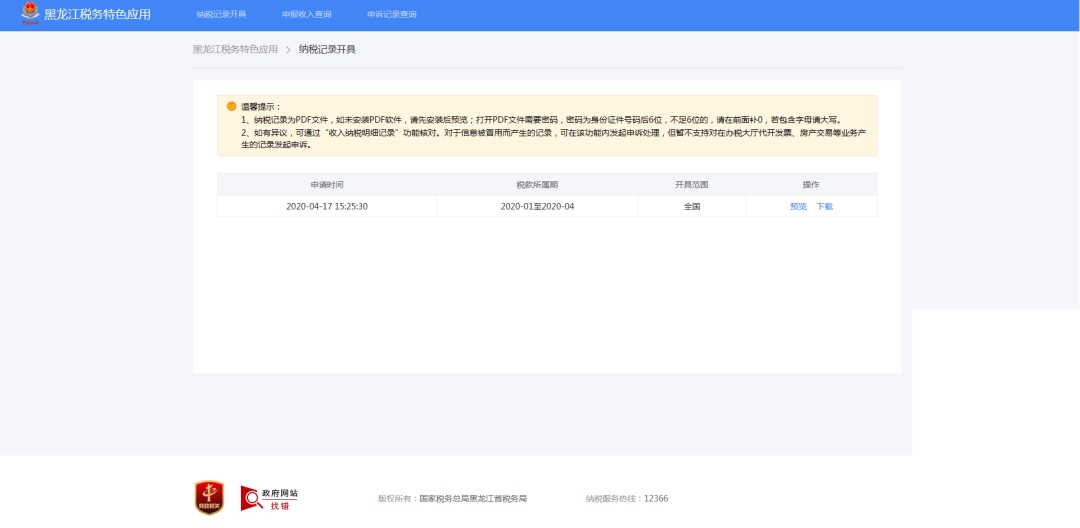Select the 全国 scope cell
Screen dimensions: 1080x528
click(x=692, y=206)
